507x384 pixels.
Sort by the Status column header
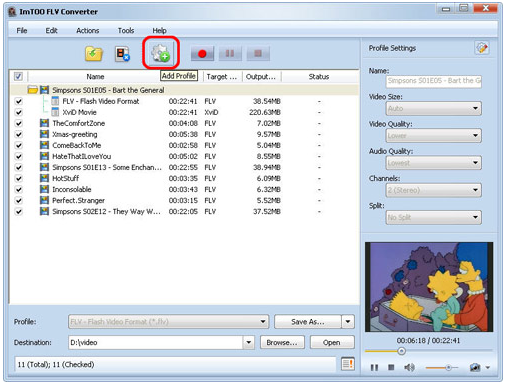coord(319,77)
